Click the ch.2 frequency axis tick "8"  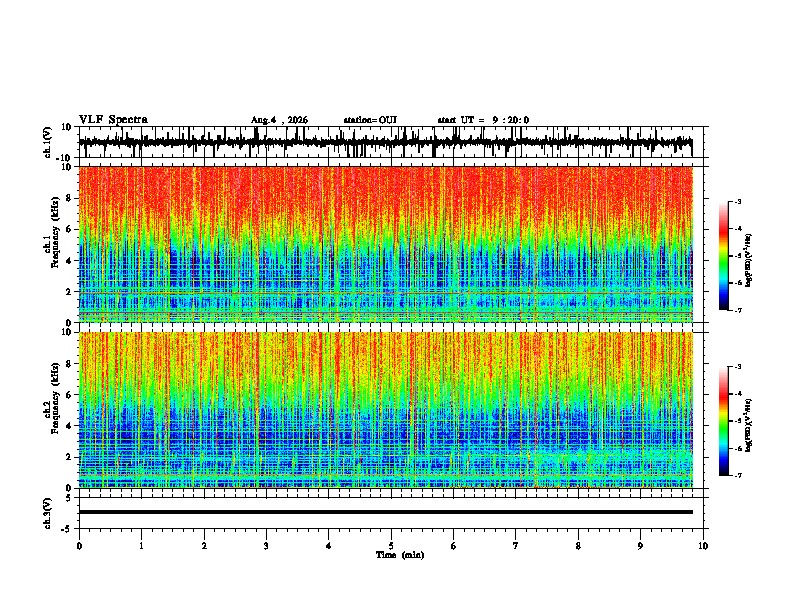click(x=69, y=364)
